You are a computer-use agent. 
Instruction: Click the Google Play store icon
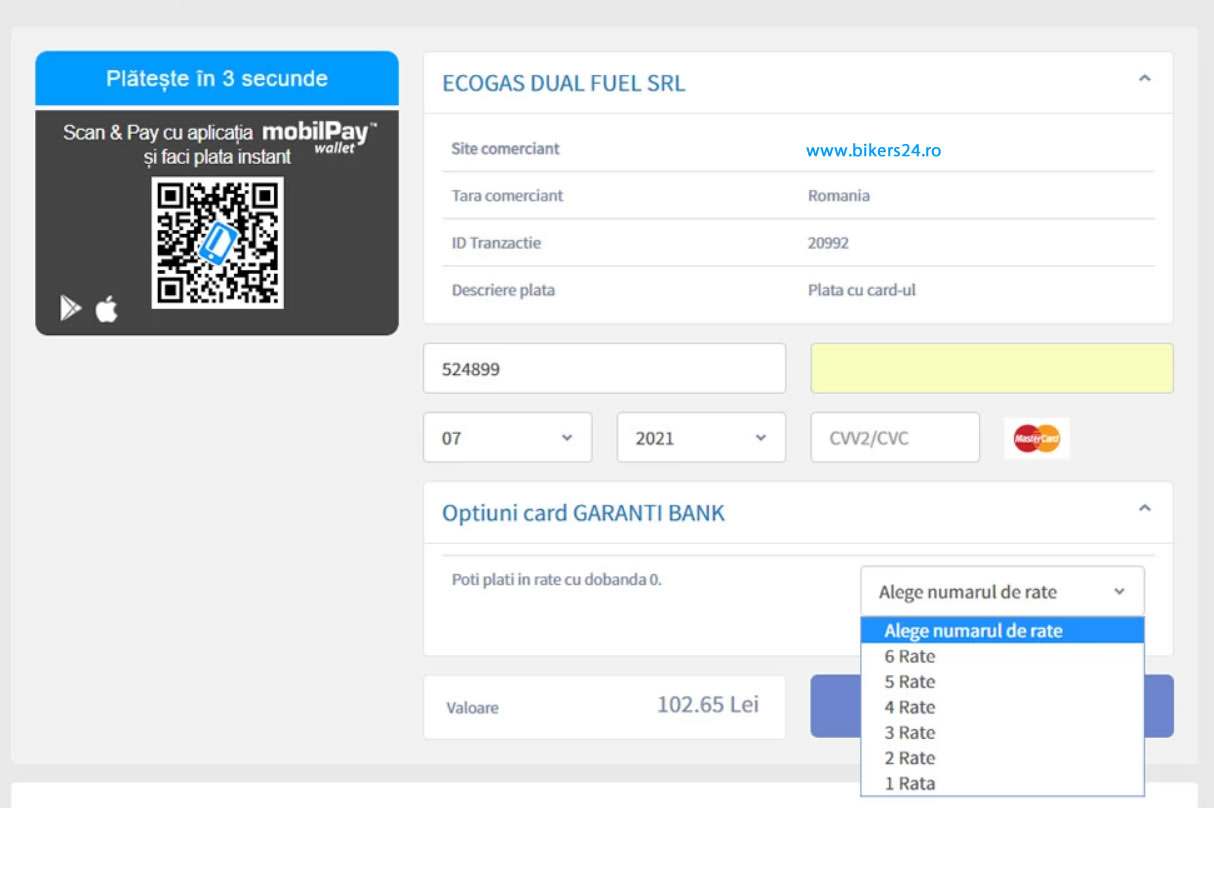[70, 308]
